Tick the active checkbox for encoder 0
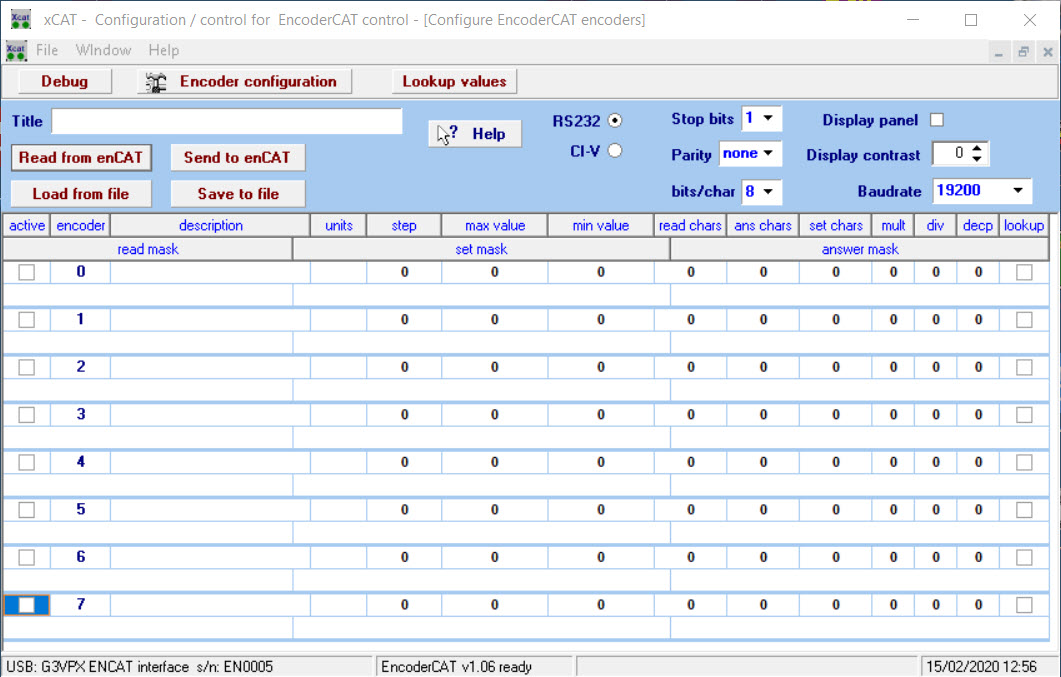The image size is (1061, 677). point(26,272)
